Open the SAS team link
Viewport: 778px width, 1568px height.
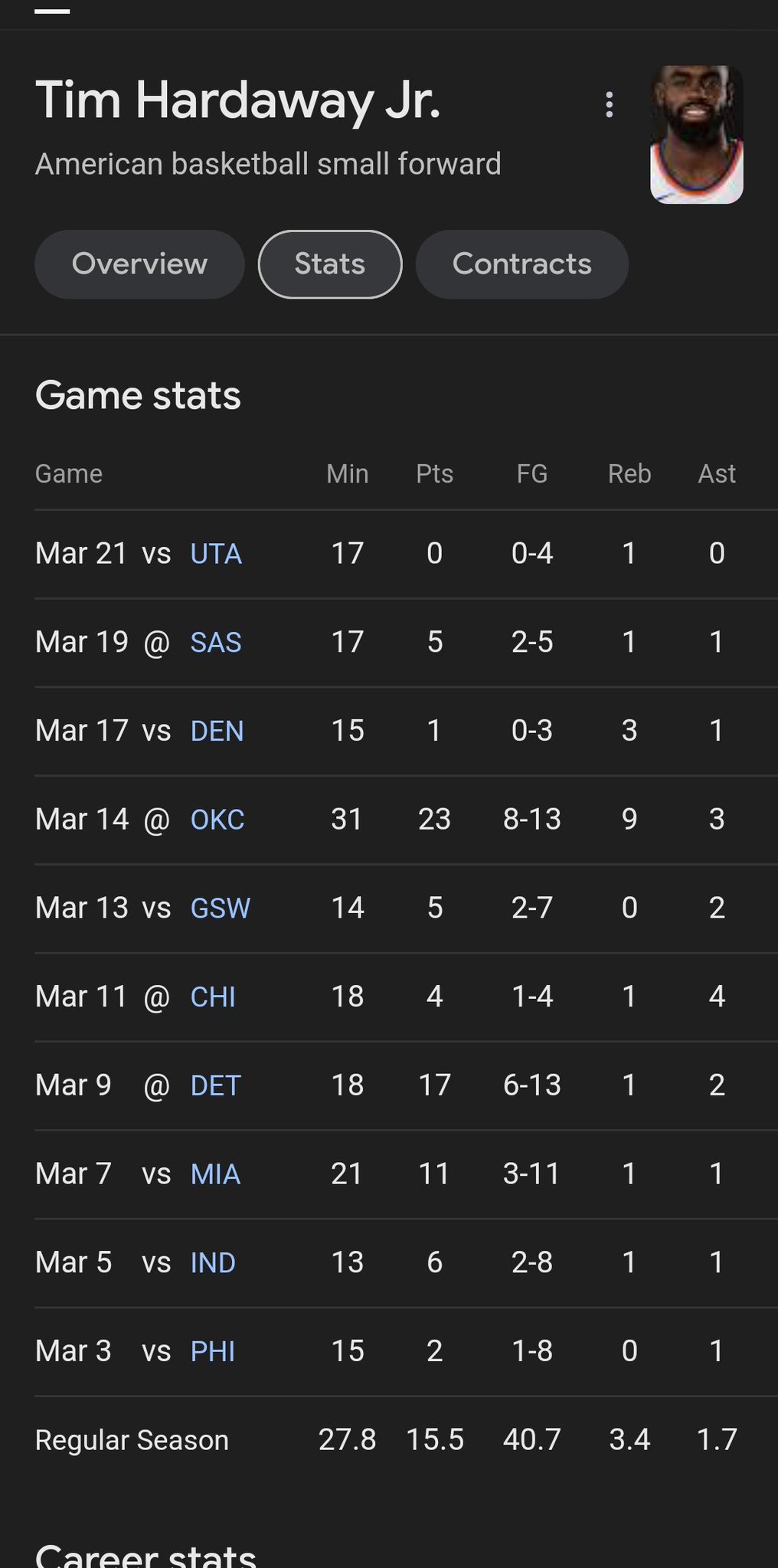point(216,643)
